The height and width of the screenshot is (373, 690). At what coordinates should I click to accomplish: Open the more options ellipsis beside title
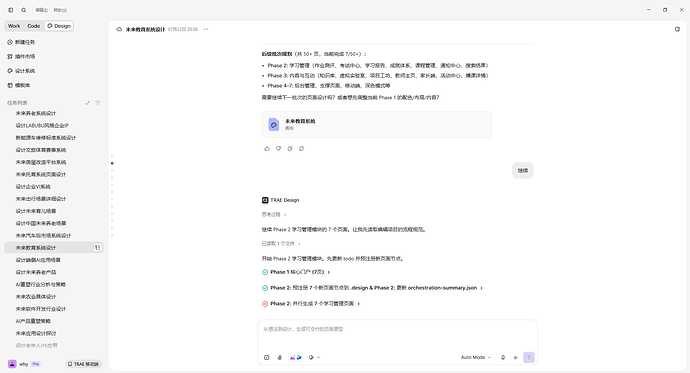[x=206, y=29]
